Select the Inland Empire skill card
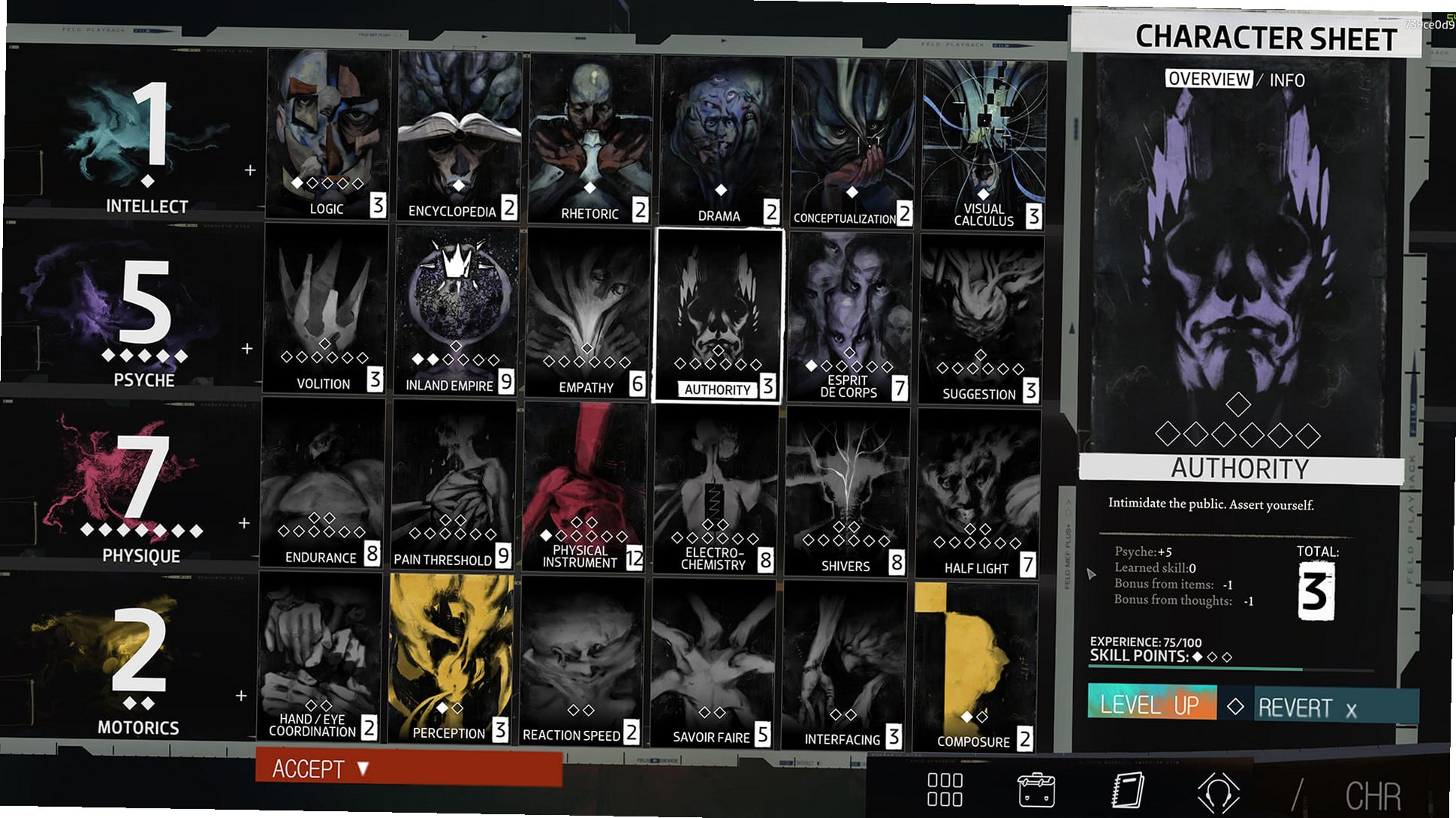Image resolution: width=1456 pixels, height=818 pixels. pos(457,313)
